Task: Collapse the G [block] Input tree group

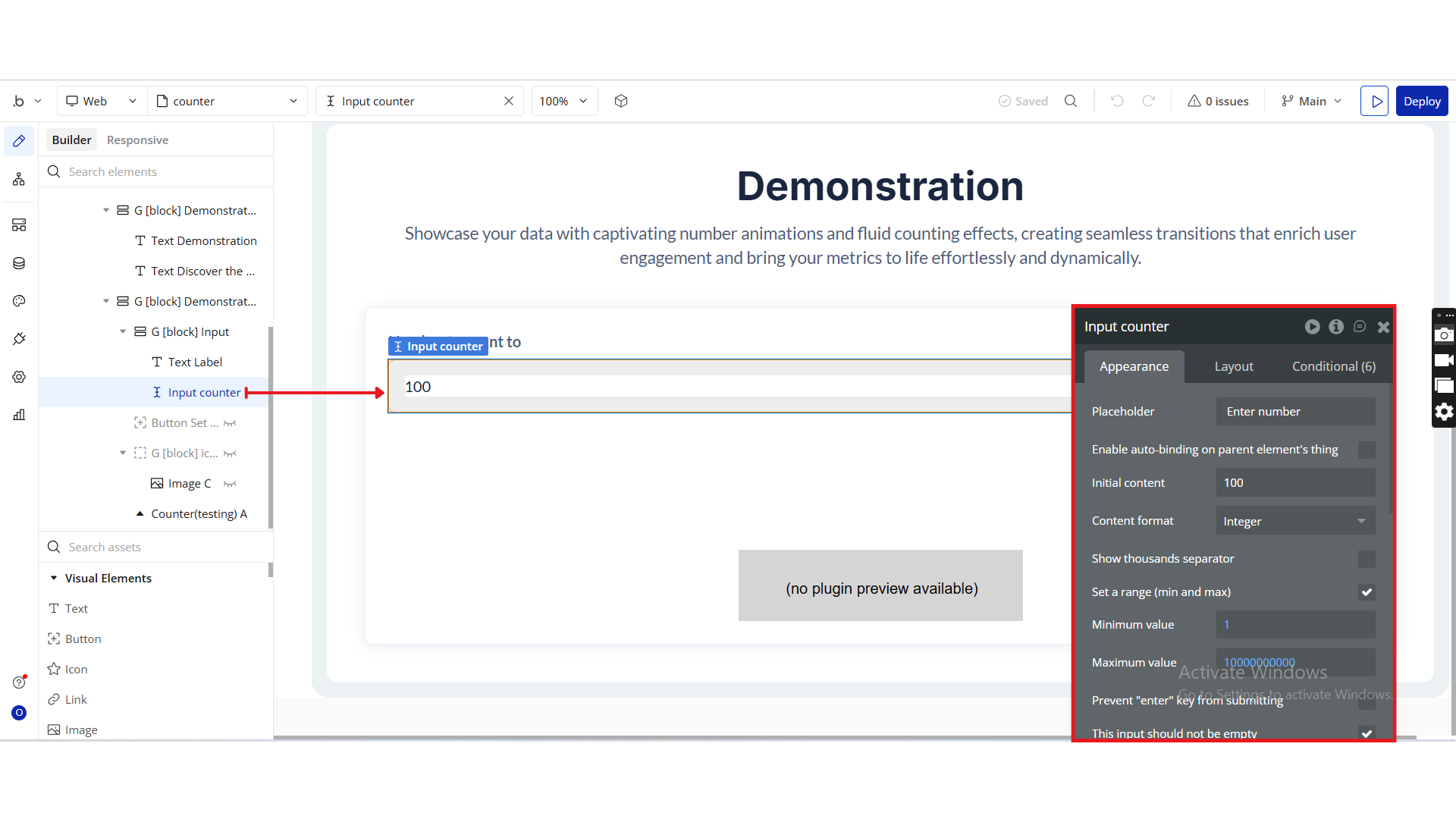Action: pyautogui.click(x=123, y=331)
